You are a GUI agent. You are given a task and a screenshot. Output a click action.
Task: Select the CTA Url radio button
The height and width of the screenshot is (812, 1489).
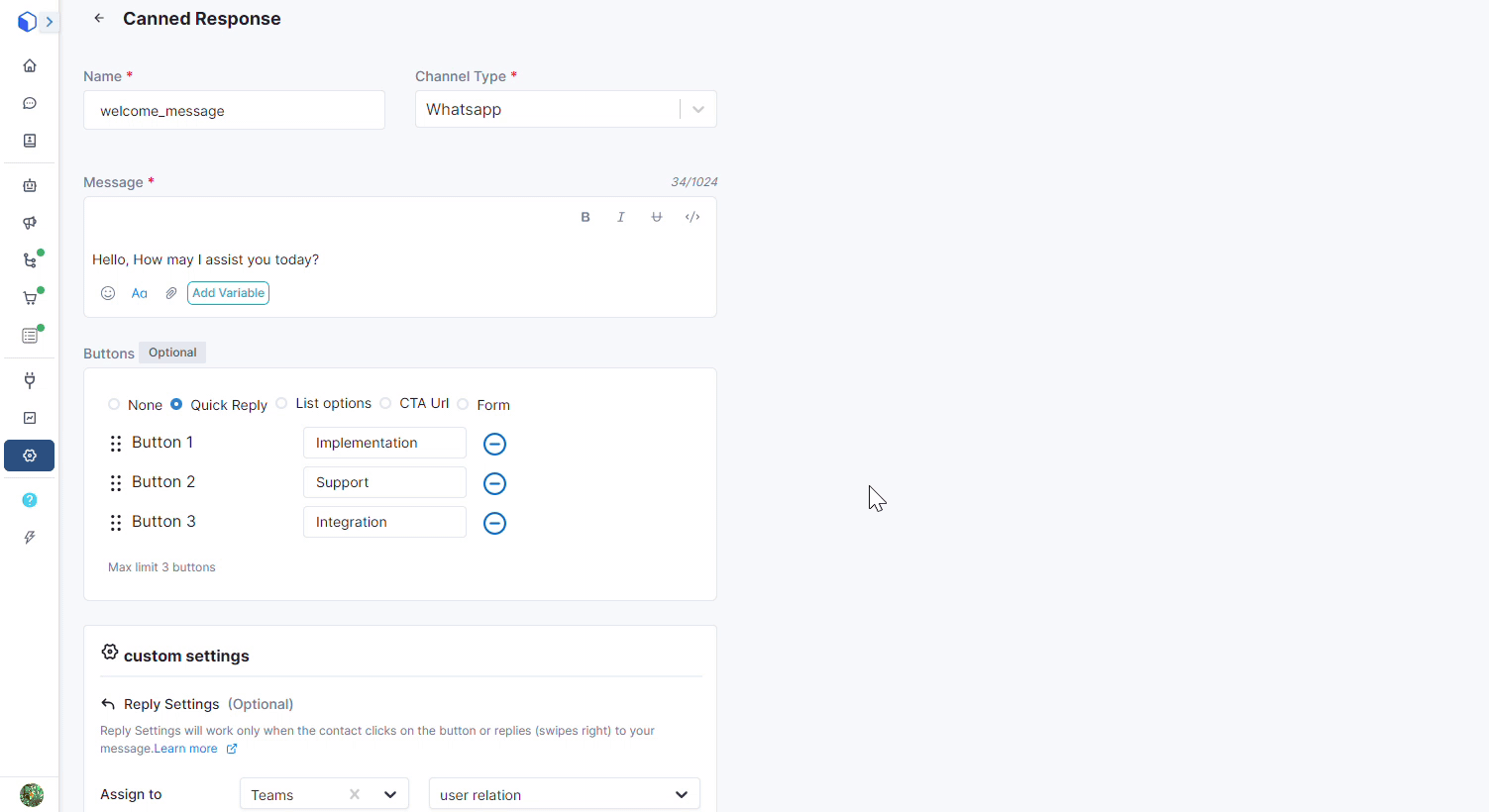[385, 403]
